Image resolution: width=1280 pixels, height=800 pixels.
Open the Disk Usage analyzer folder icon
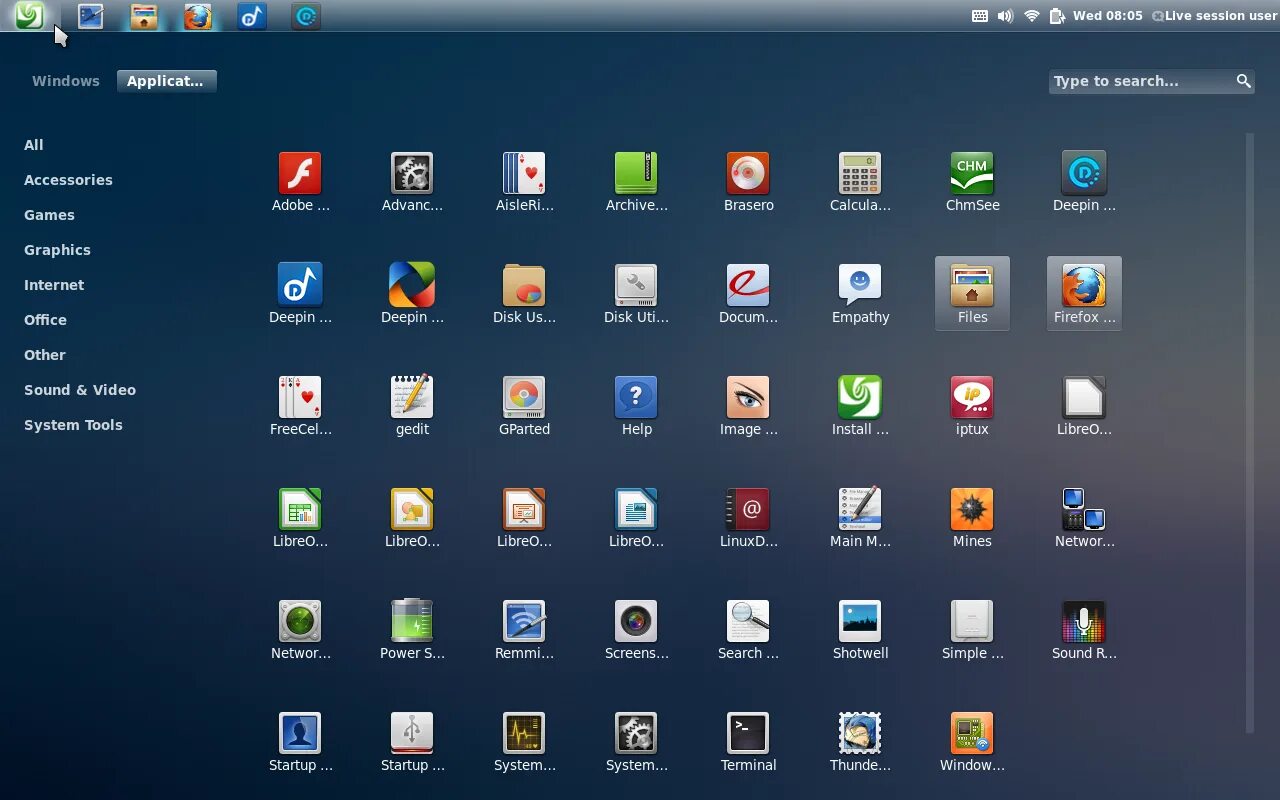pyautogui.click(x=524, y=286)
